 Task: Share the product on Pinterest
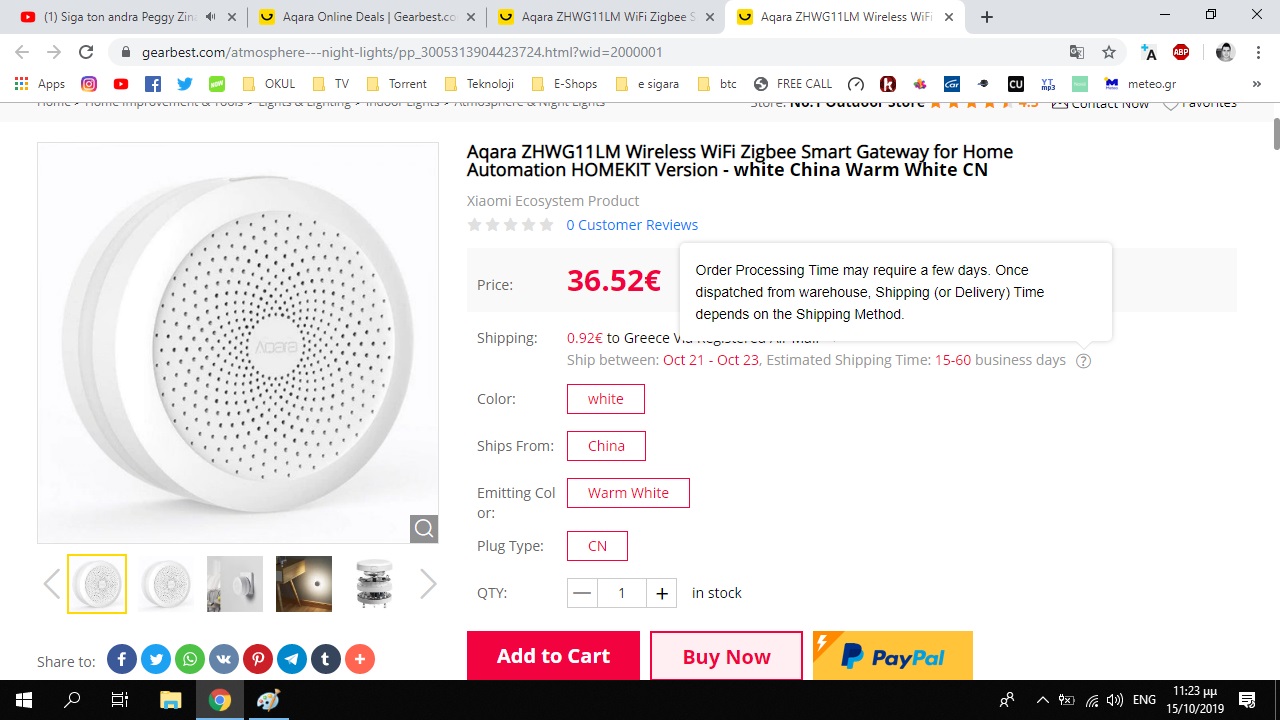coord(258,659)
